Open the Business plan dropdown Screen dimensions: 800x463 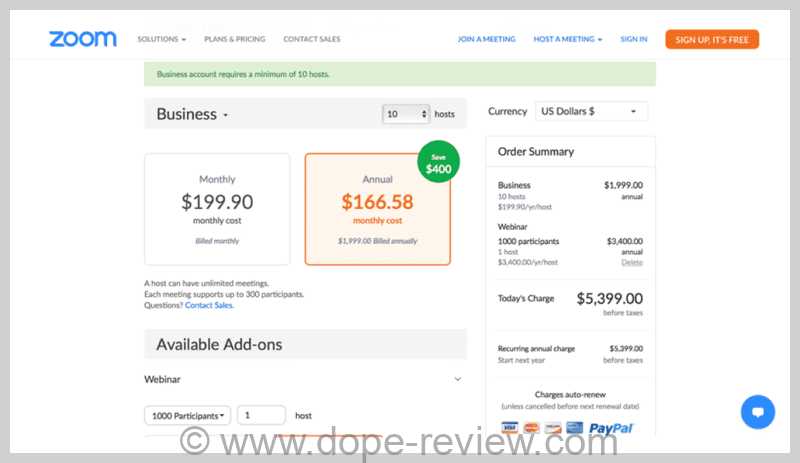pos(193,114)
